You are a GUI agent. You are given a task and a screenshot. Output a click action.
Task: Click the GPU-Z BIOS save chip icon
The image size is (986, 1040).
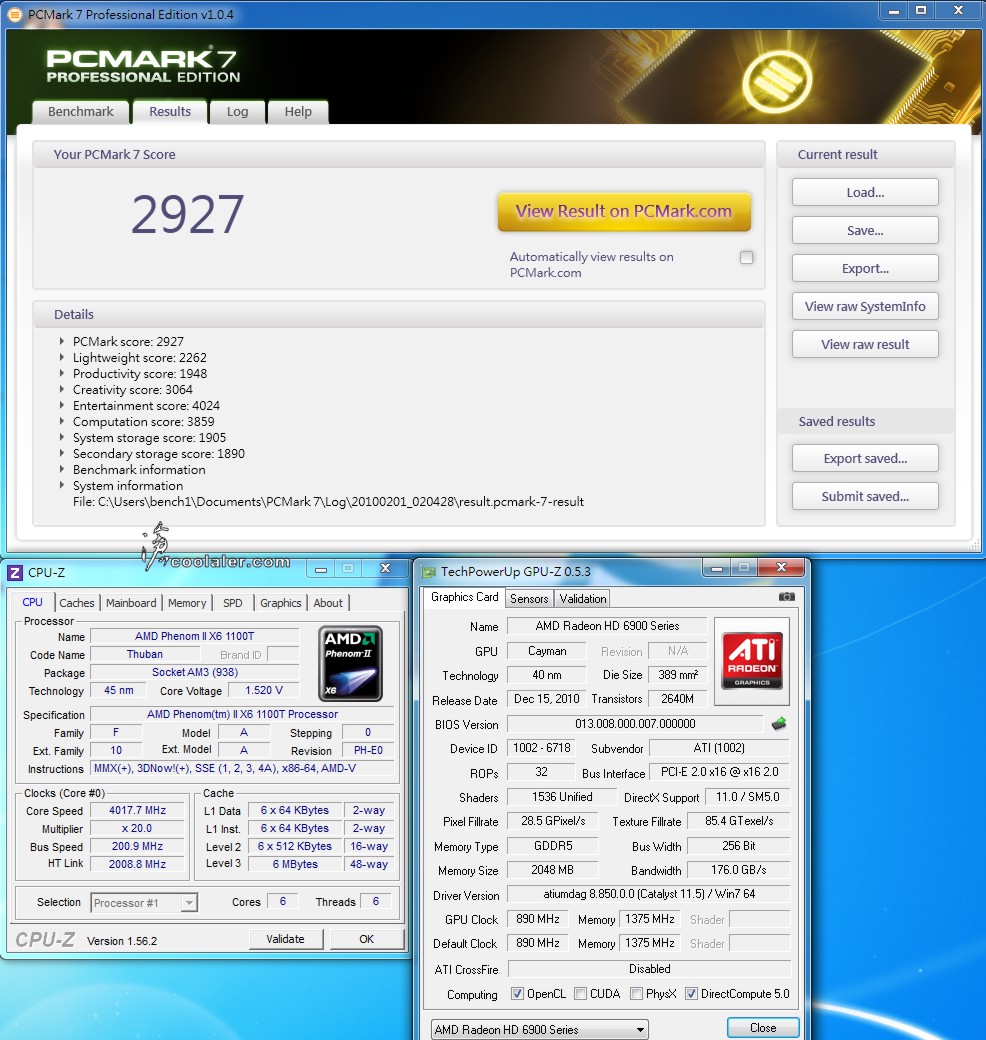point(779,724)
